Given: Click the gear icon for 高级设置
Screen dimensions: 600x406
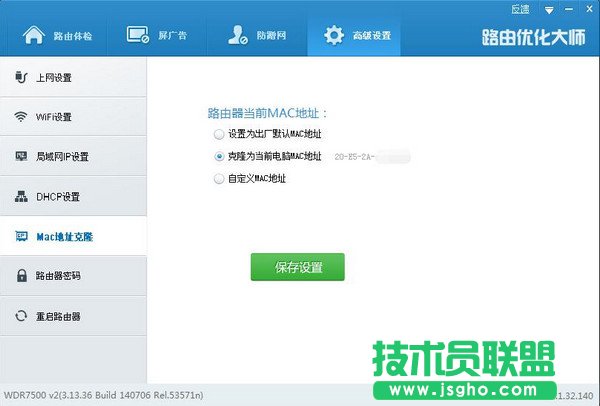Looking at the screenshot, I should pyautogui.click(x=334, y=36).
